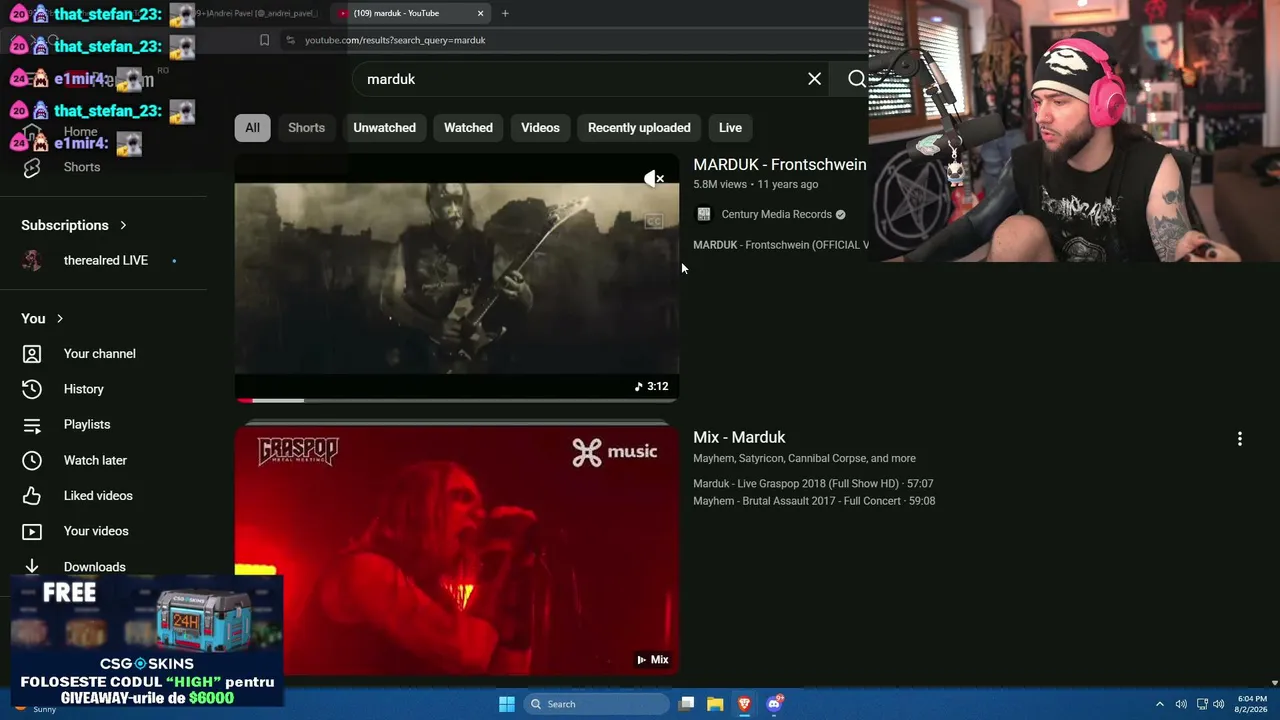Open the MARDUK - Frontschwein video title
The image size is (1280, 720).
[x=780, y=164]
